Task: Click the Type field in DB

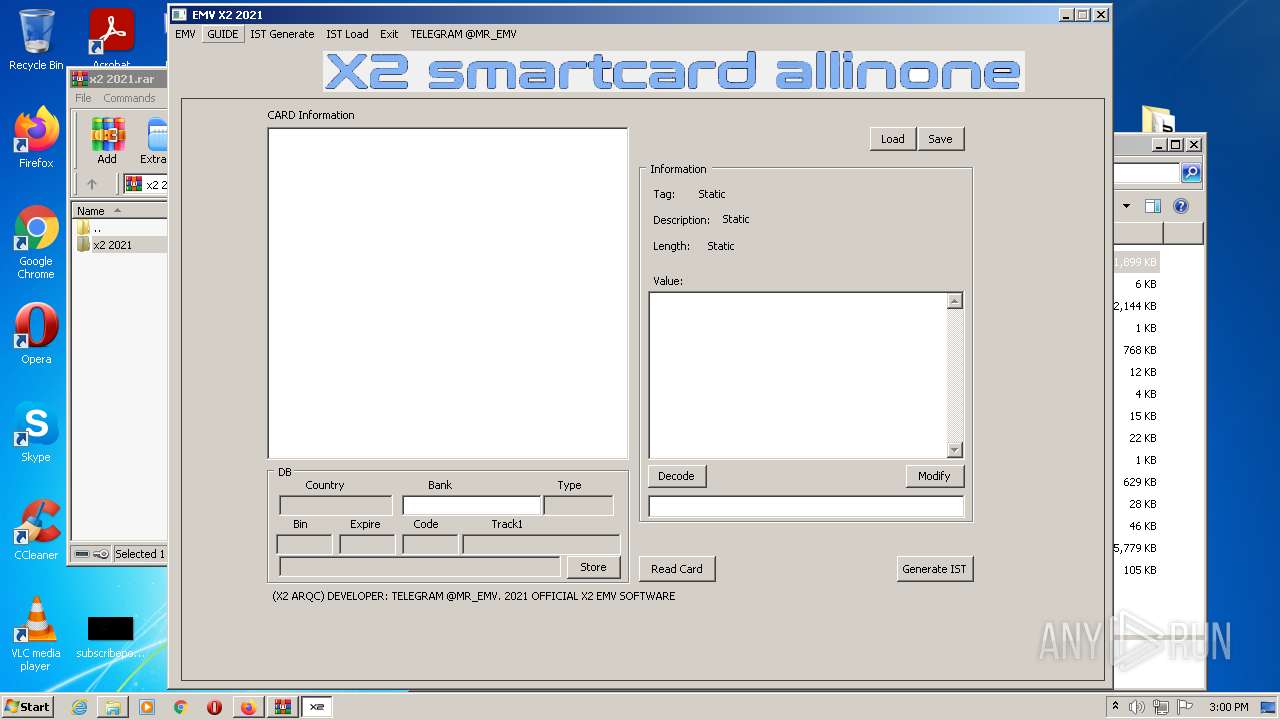Action: click(579, 506)
